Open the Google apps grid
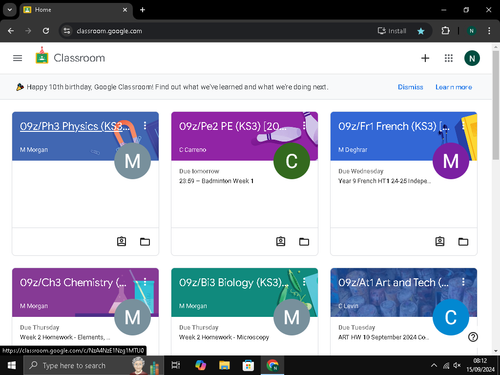Viewport: 500px width, 375px height. pyautogui.click(x=449, y=58)
